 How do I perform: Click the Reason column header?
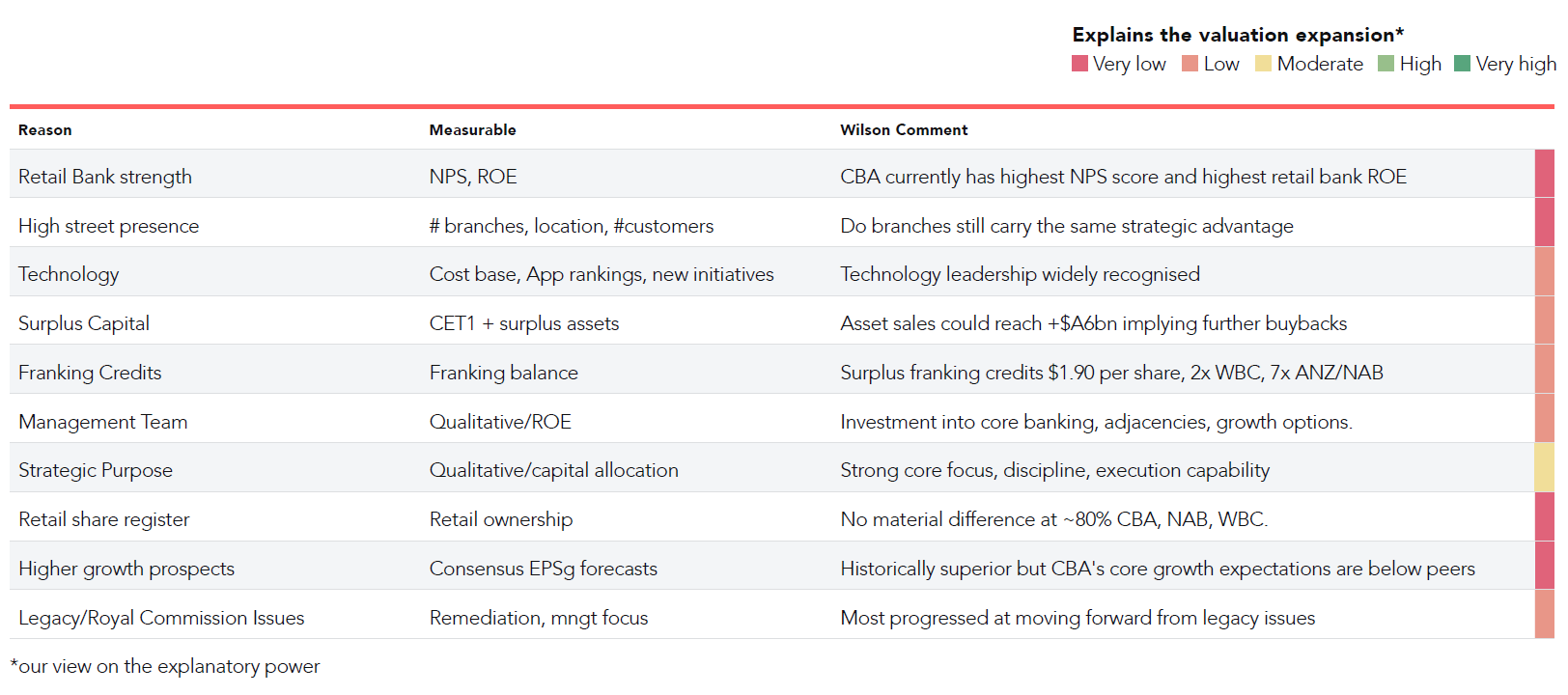(44, 130)
